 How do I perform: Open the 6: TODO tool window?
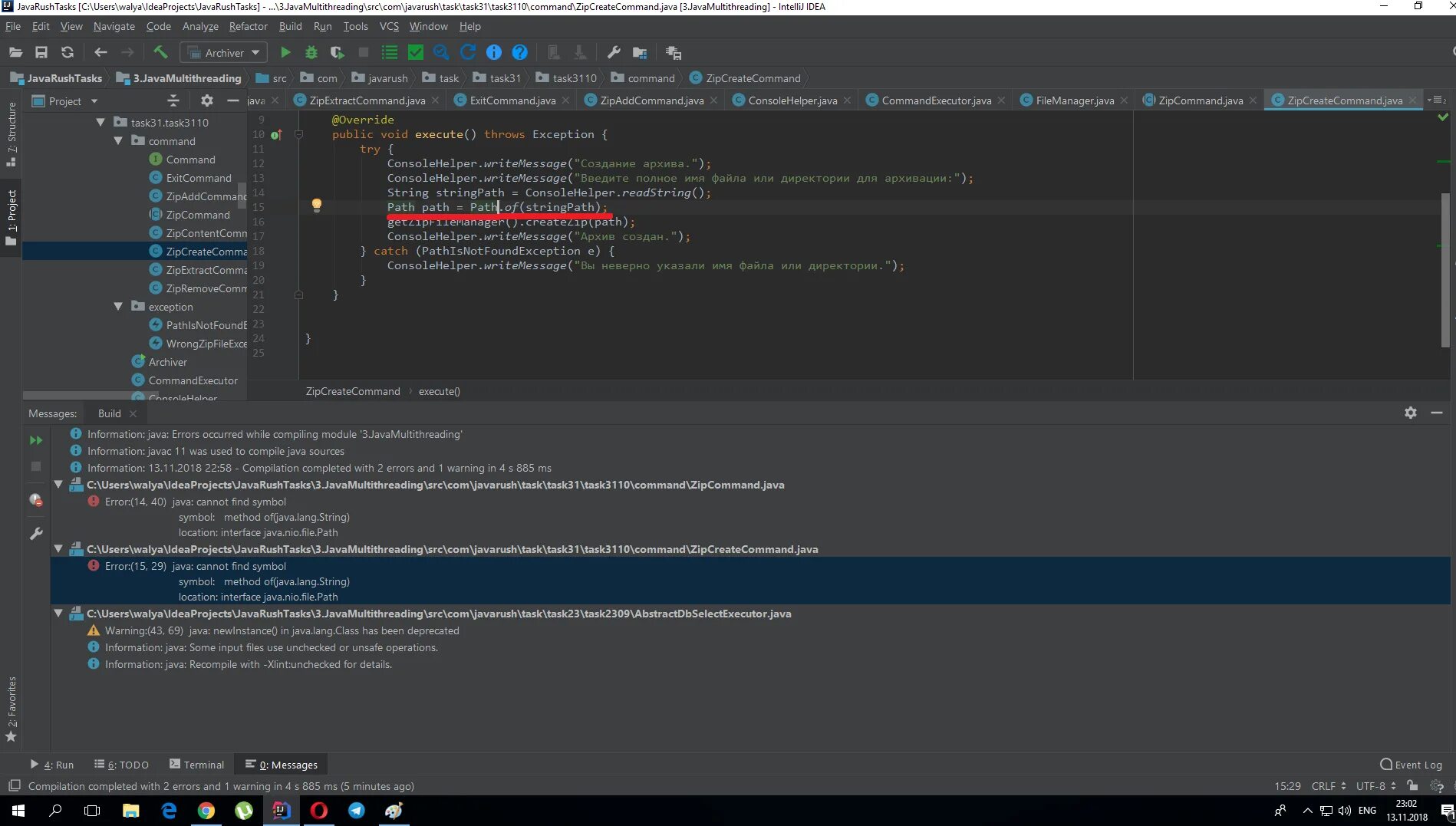click(x=121, y=764)
